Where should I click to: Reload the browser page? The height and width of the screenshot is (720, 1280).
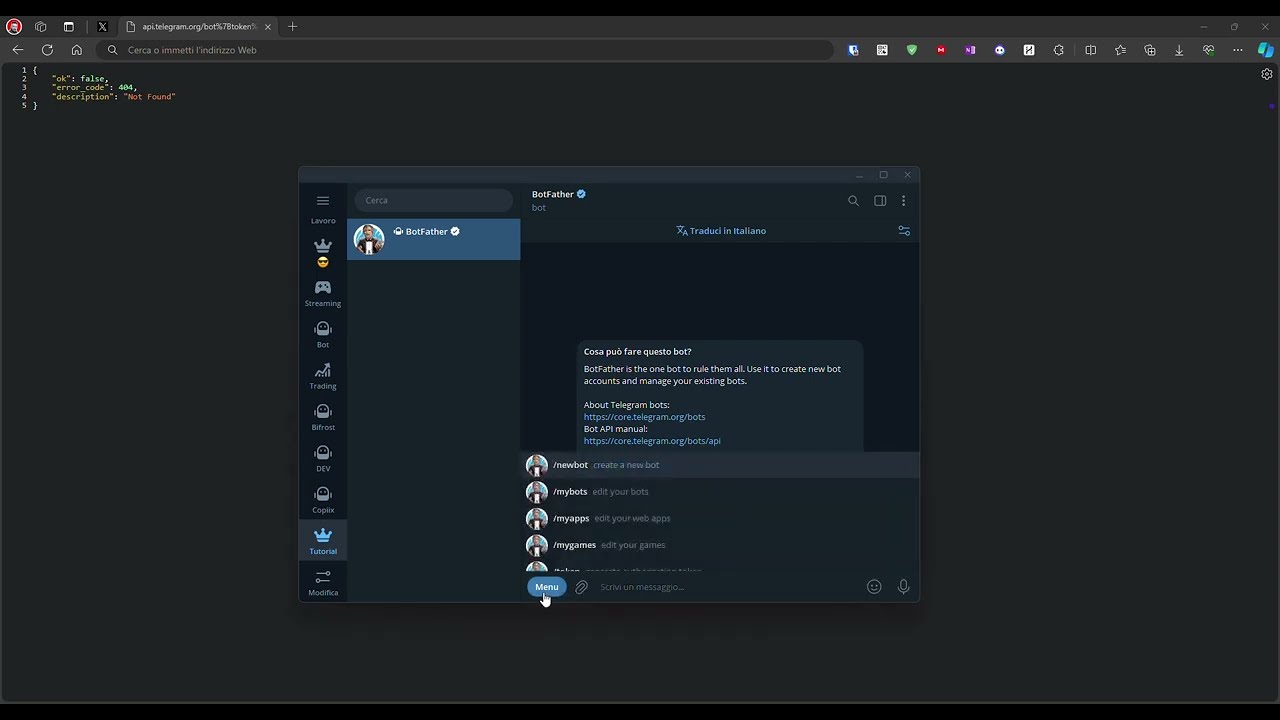(x=47, y=50)
